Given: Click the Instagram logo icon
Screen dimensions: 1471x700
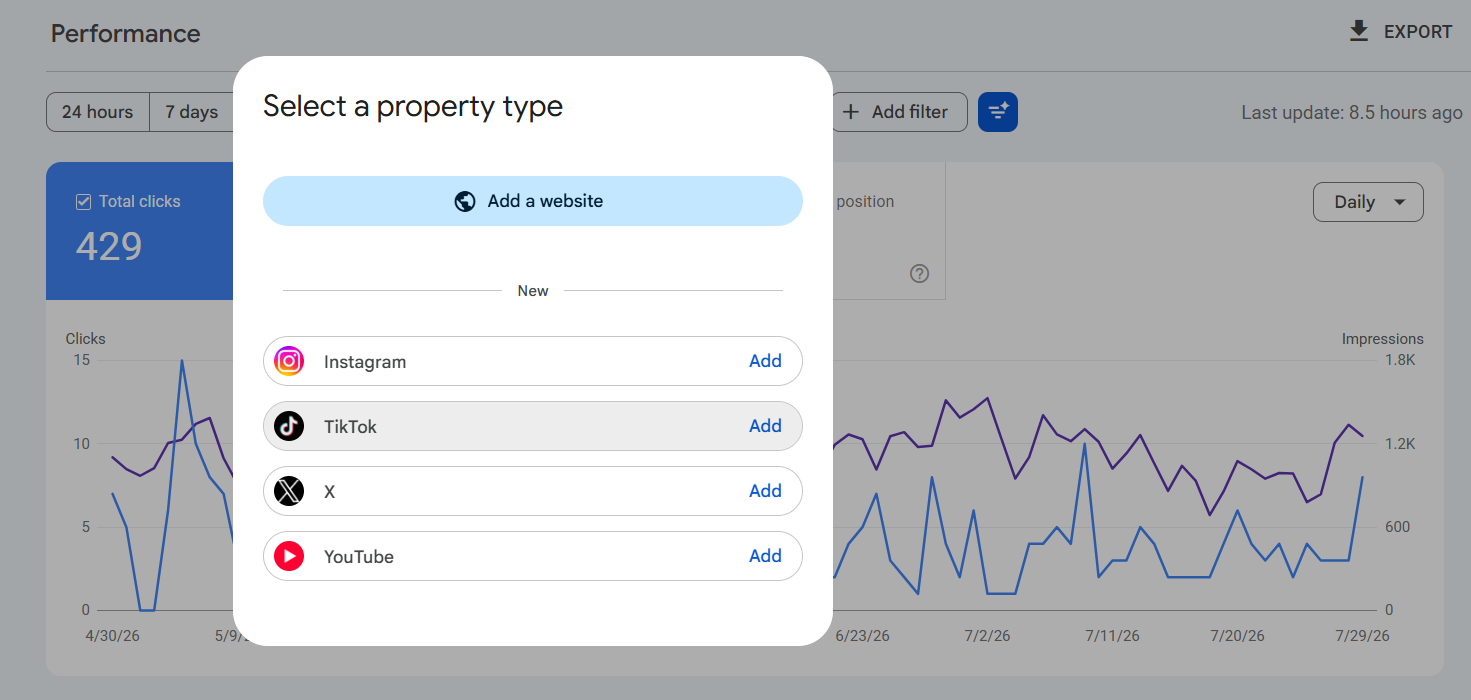Looking at the screenshot, I should [x=289, y=361].
